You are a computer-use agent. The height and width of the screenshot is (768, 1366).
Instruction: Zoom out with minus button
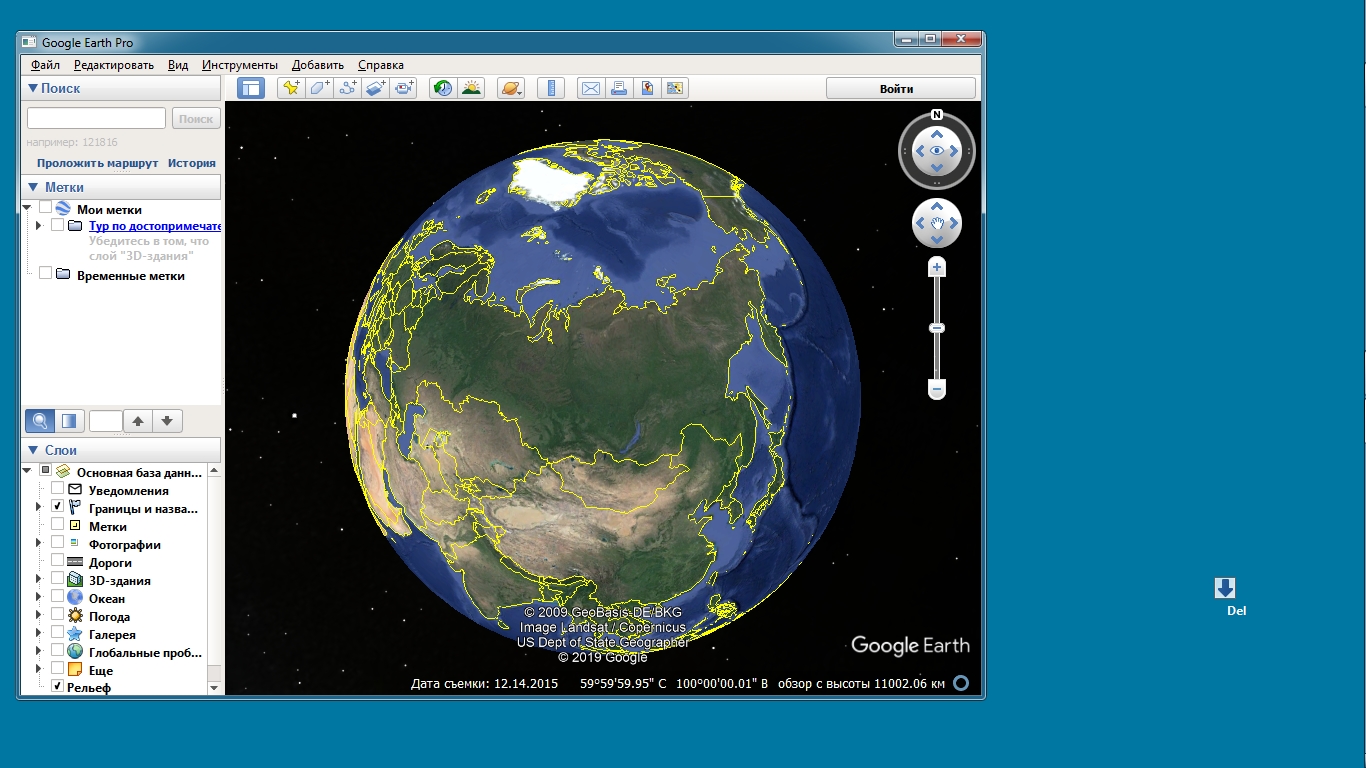tap(937, 388)
